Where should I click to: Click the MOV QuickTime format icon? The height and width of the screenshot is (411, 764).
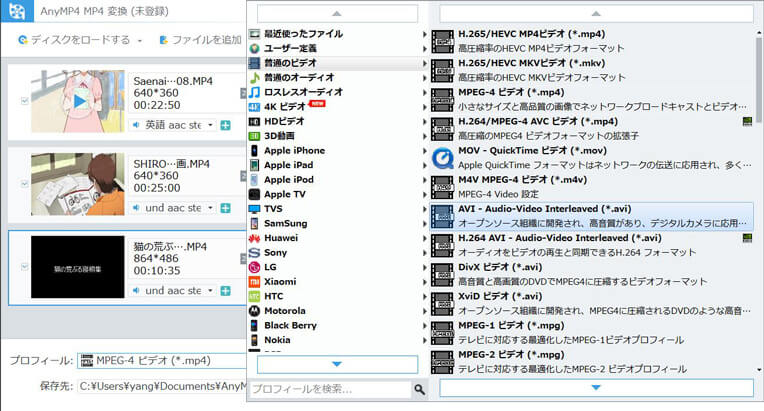pos(442,158)
